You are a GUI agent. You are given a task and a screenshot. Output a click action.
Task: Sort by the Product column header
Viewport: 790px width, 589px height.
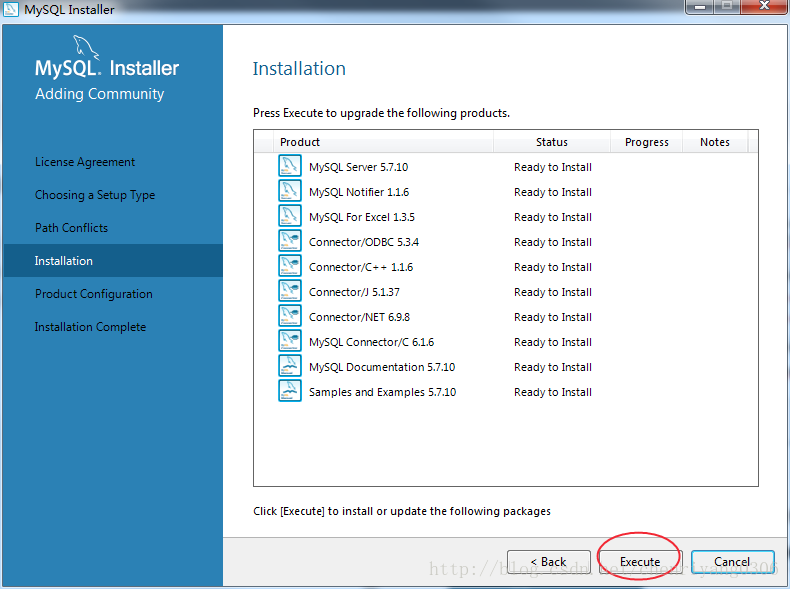[x=383, y=142]
